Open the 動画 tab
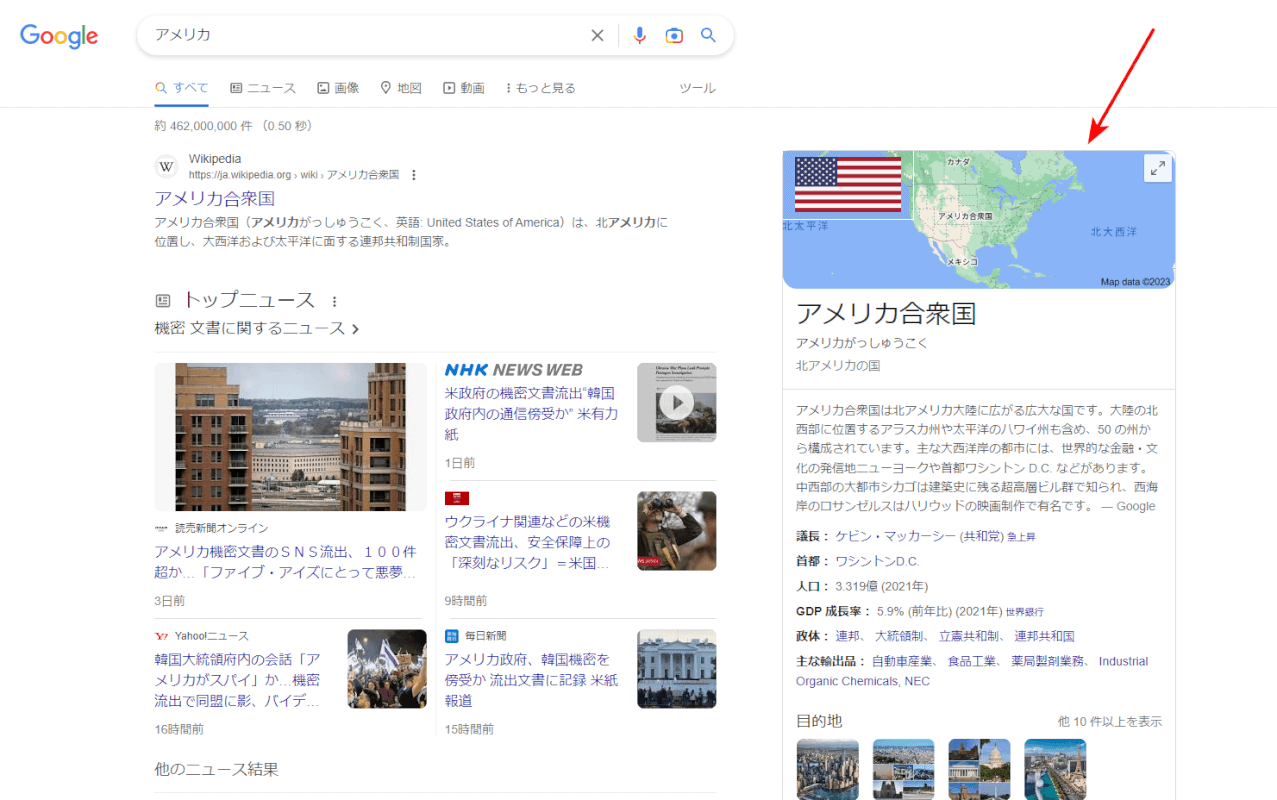1277x800 pixels. tap(464, 88)
